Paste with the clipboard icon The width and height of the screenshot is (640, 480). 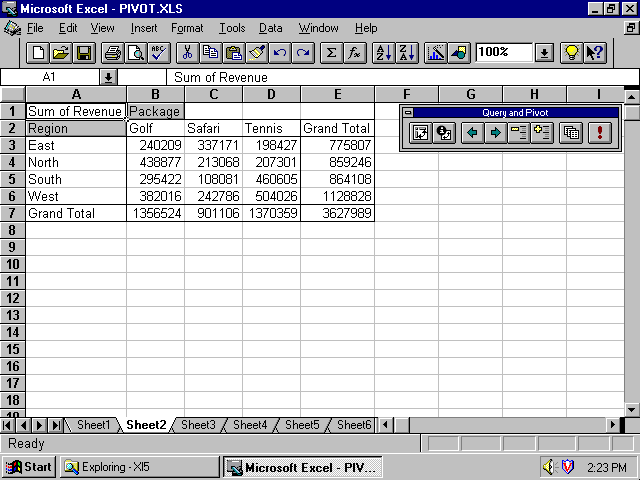[234, 53]
